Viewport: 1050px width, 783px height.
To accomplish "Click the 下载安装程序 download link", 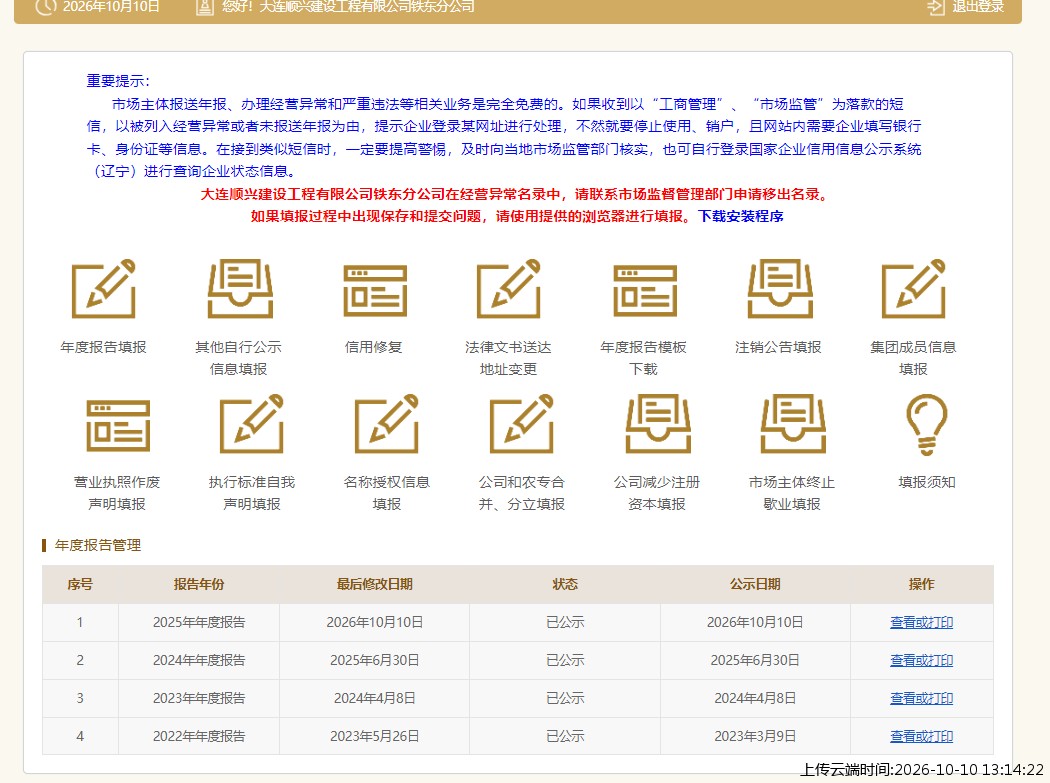I will [x=741, y=216].
